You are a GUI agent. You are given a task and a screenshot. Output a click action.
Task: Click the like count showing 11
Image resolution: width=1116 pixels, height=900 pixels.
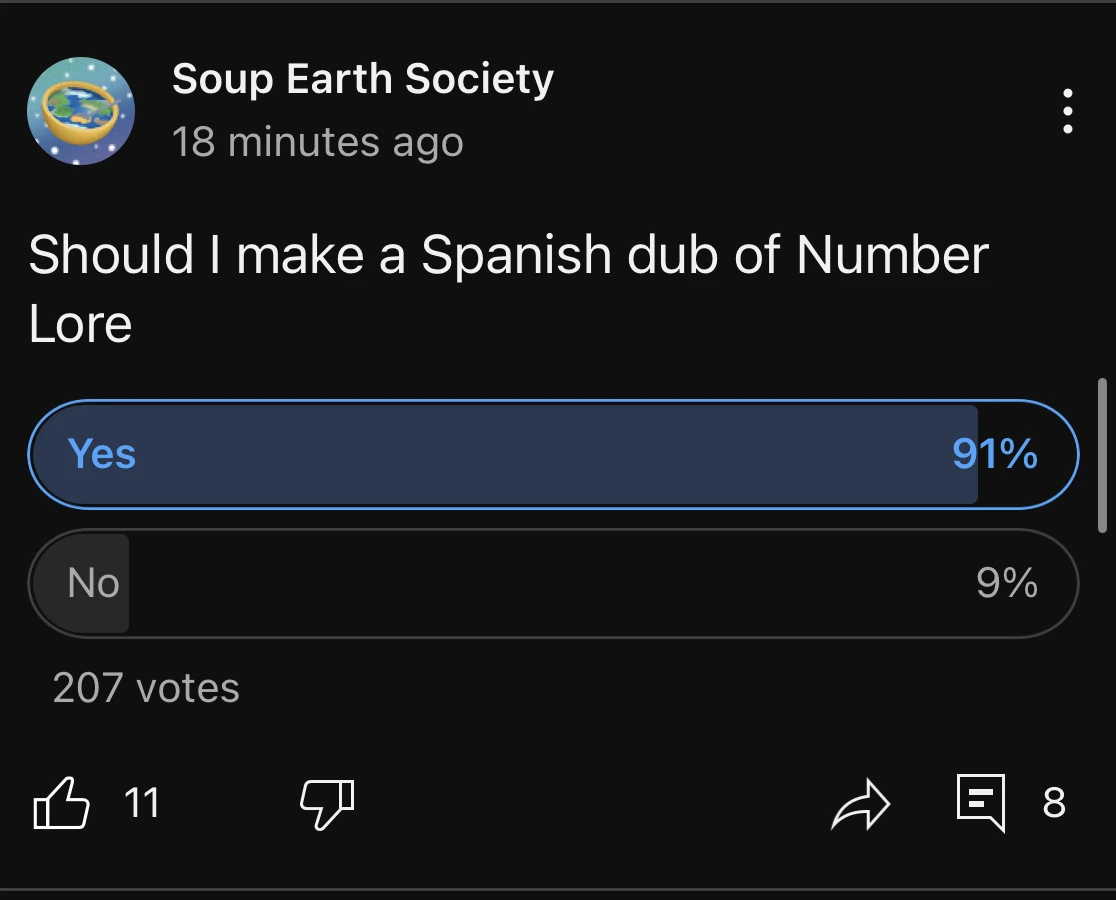[x=144, y=803]
